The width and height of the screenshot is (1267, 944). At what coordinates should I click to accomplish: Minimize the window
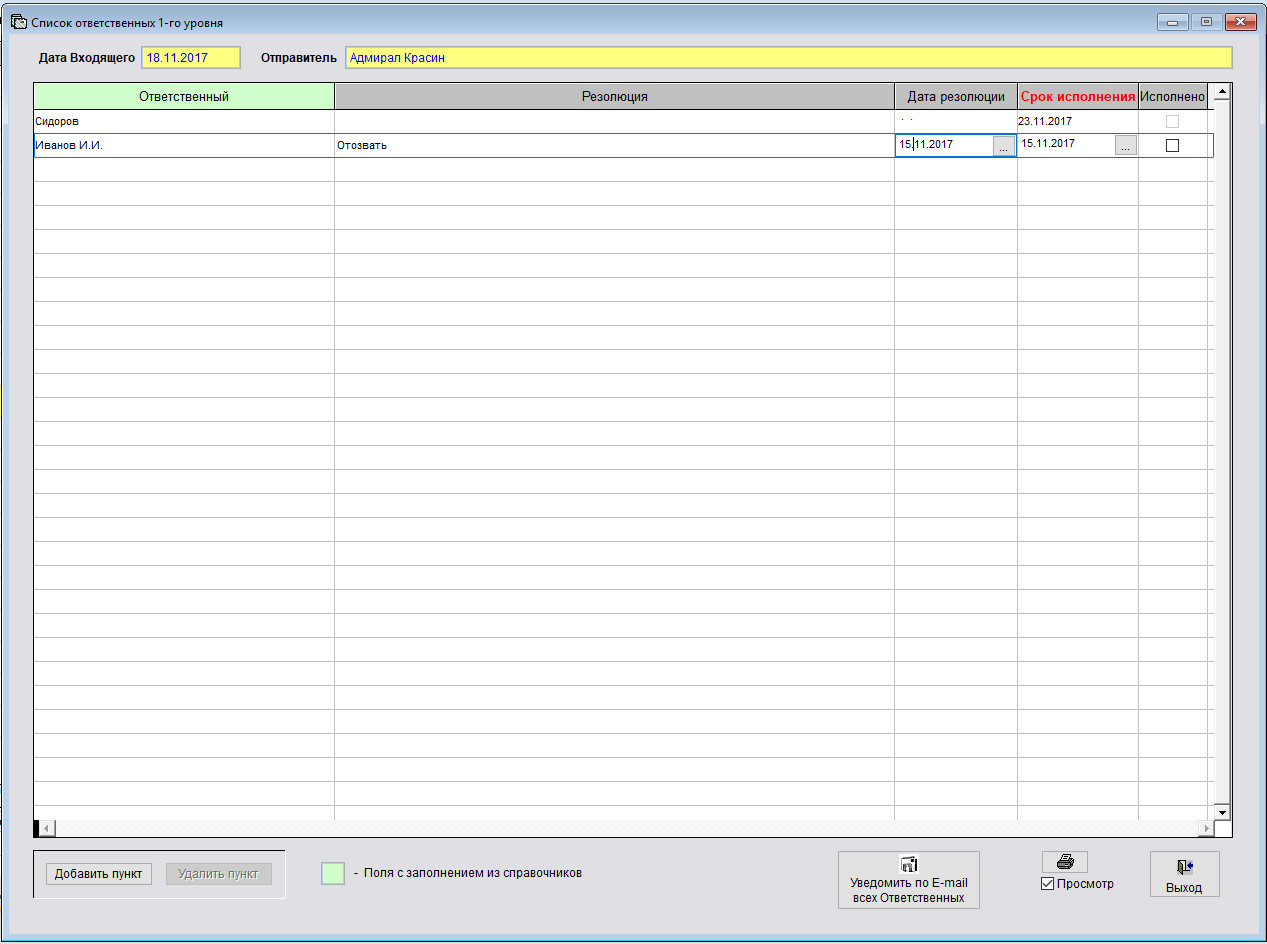pos(1171,21)
